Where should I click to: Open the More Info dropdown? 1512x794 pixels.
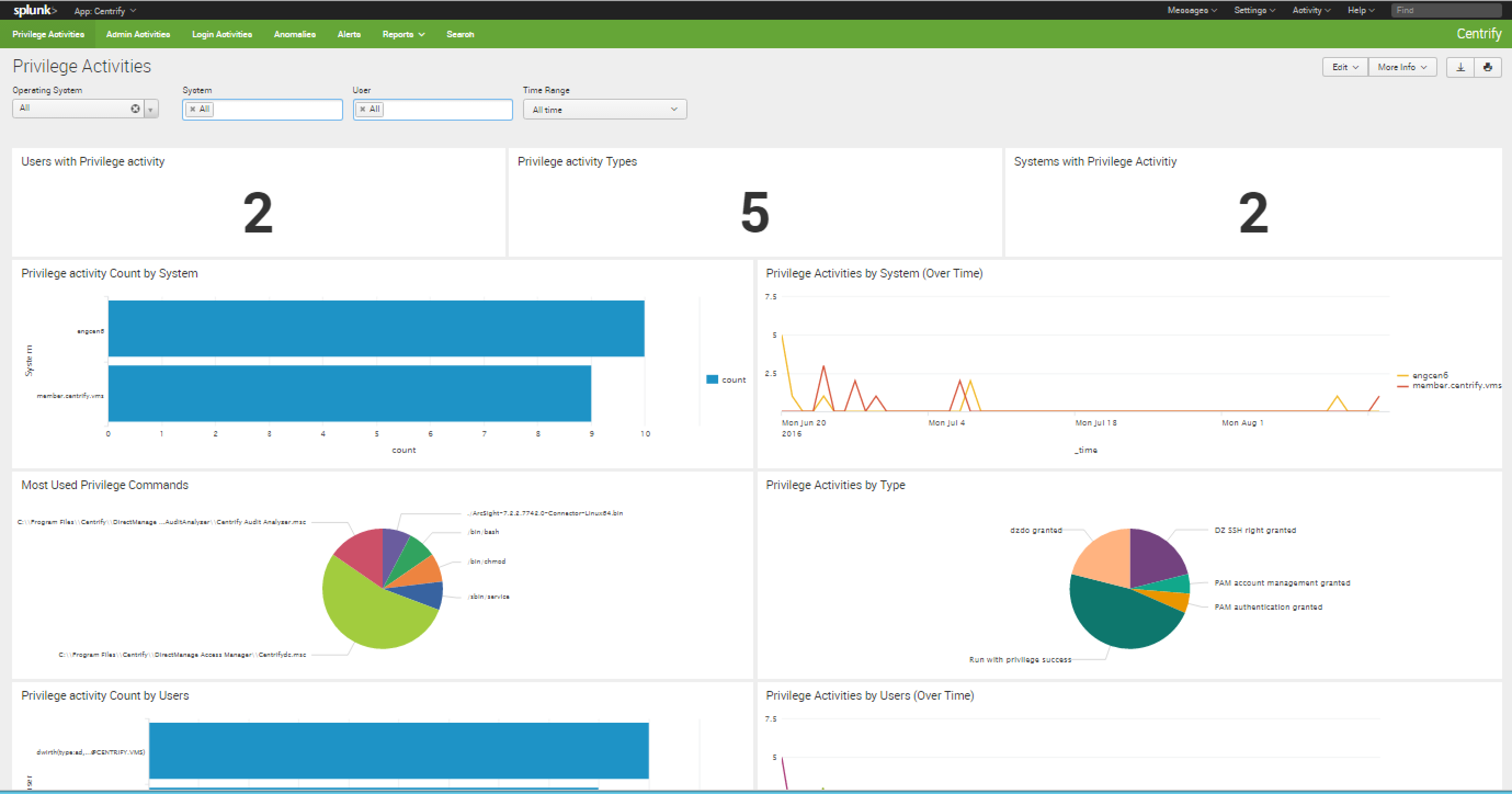coord(1402,67)
